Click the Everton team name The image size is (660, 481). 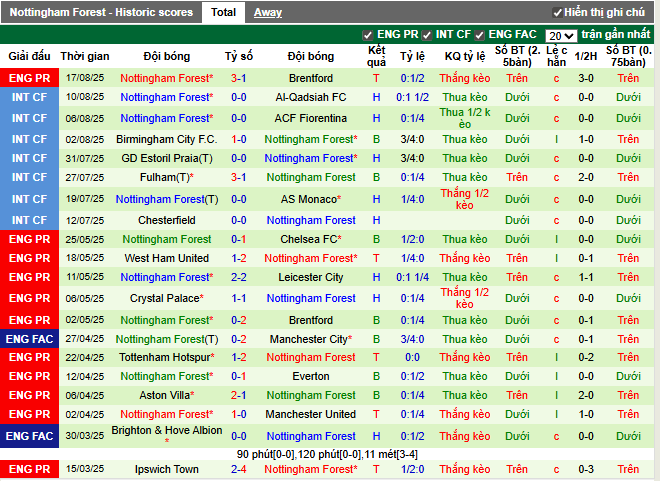[311, 376]
